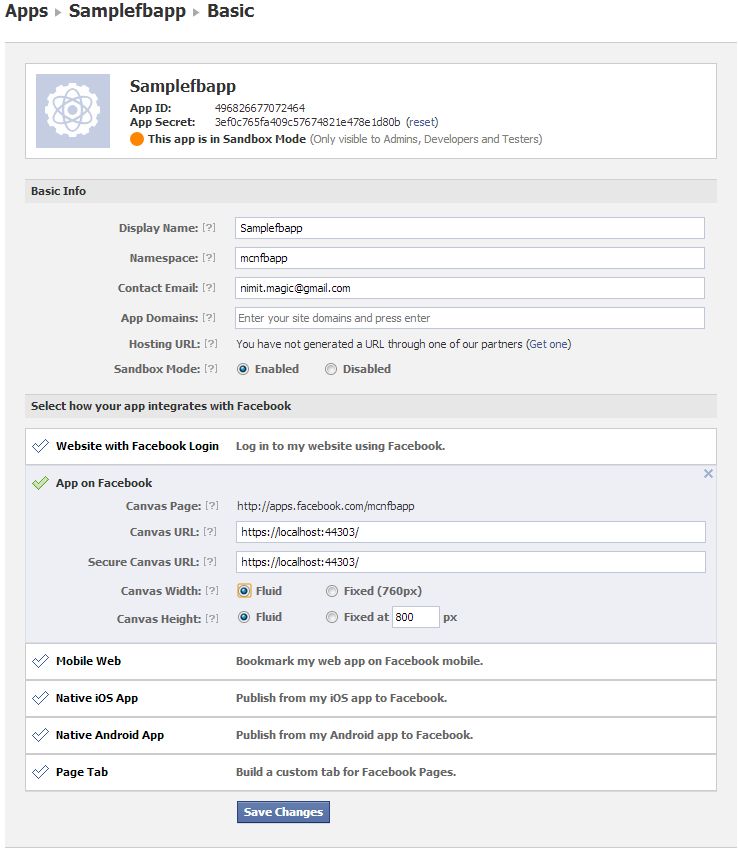
Task: Expand Website with Facebook Login section
Action: [x=137, y=446]
